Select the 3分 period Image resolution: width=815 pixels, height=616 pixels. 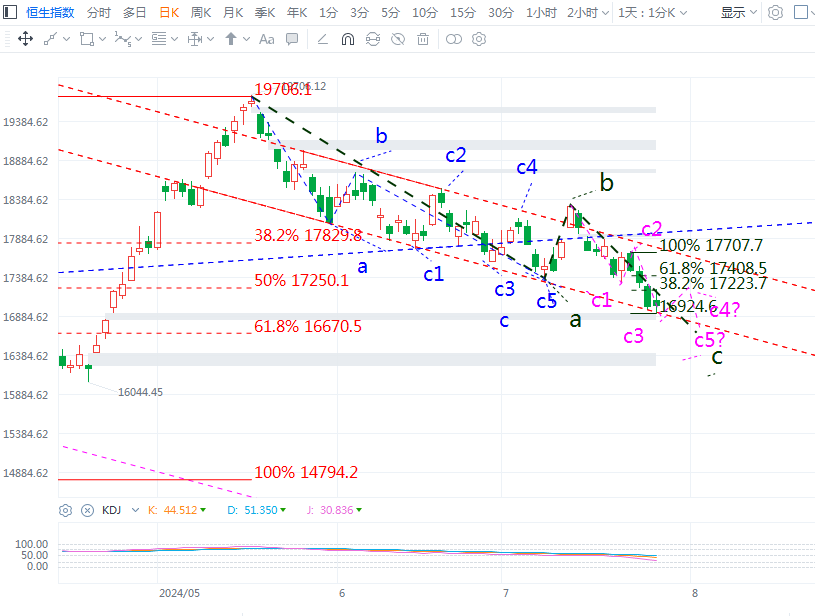[359, 12]
